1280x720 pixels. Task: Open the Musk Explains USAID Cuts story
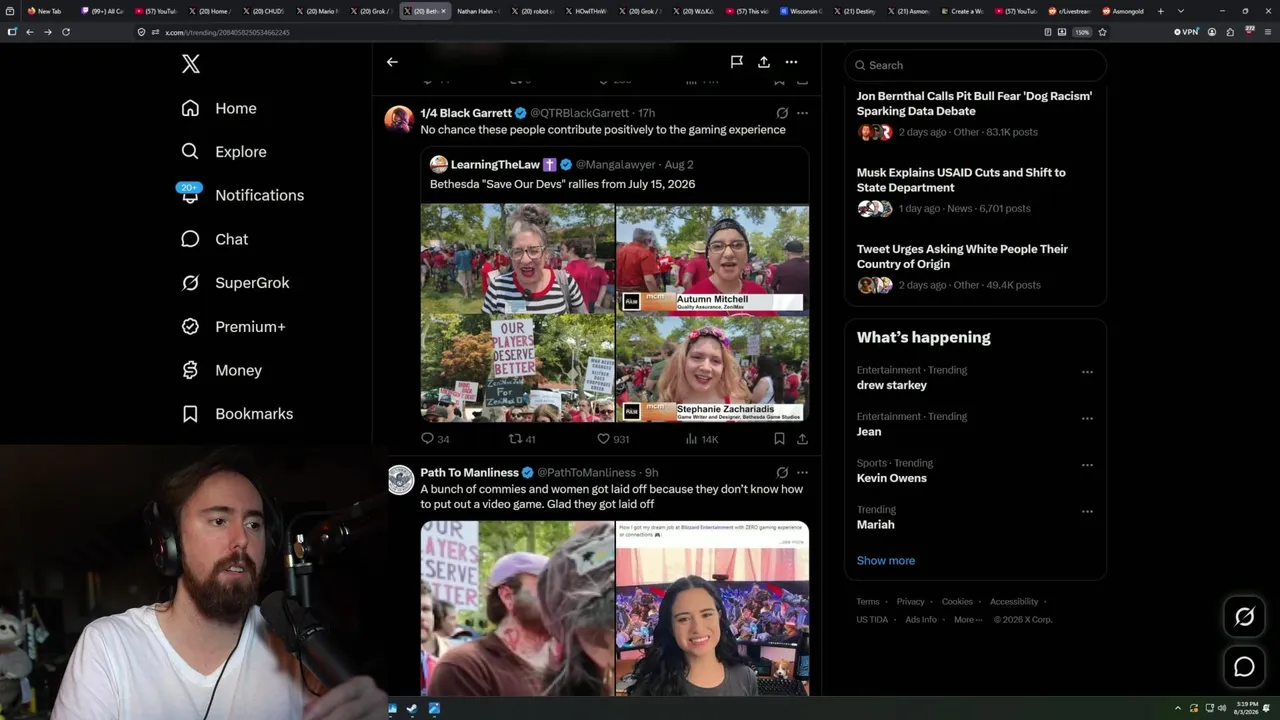(x=975, y=190)
